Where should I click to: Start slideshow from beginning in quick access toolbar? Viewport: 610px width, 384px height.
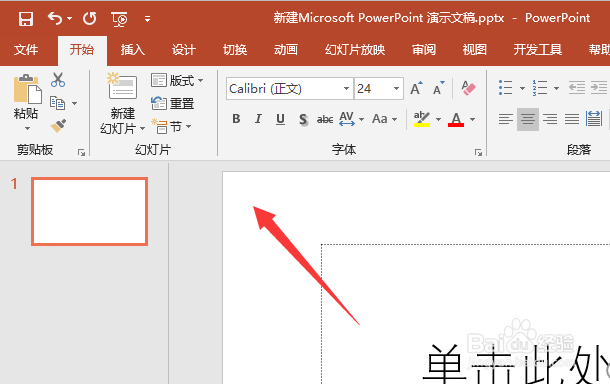[119, 19]
